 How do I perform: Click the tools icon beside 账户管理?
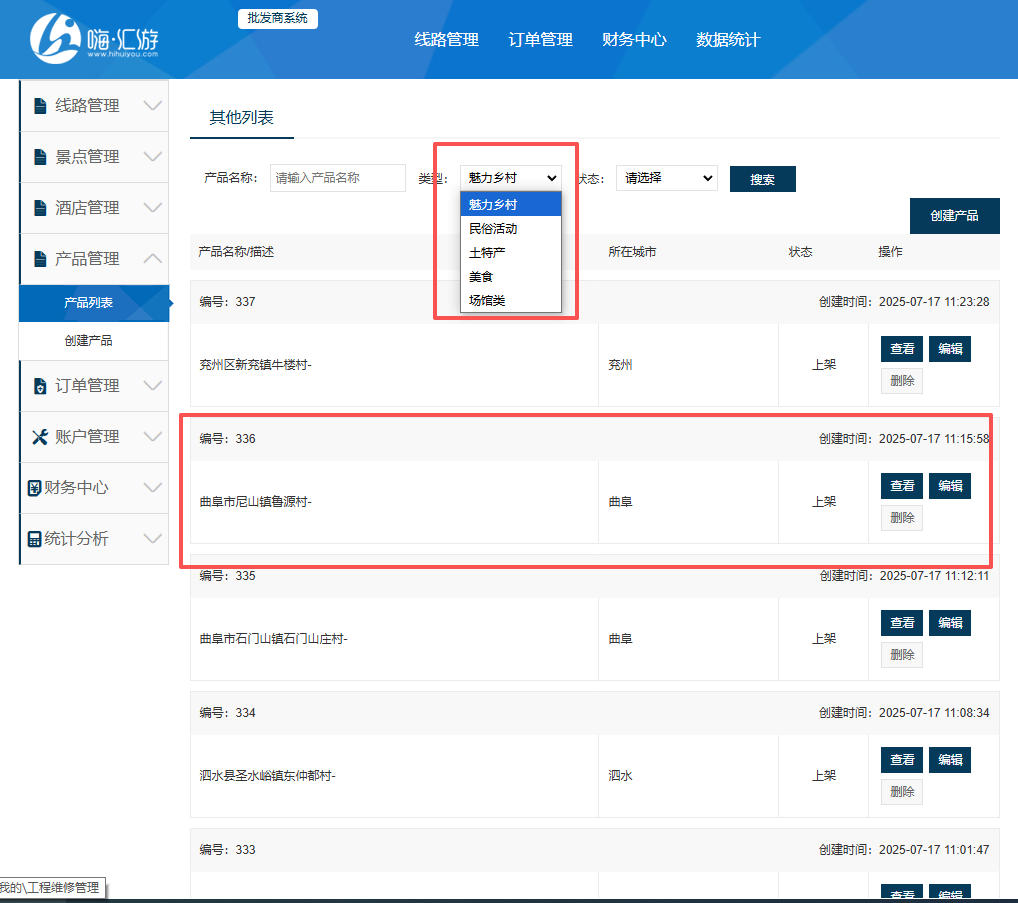(x=40, y=437)
